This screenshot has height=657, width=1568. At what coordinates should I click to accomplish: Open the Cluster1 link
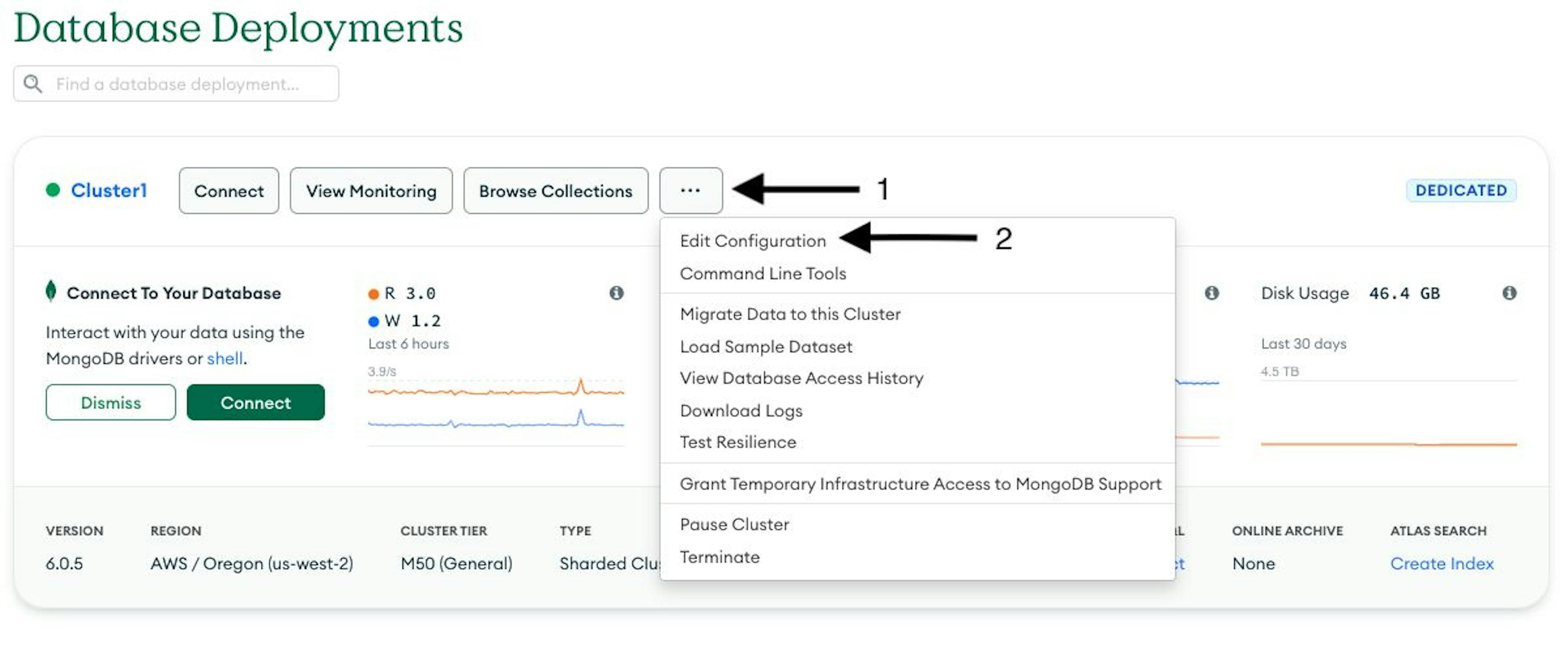(109, 190)
